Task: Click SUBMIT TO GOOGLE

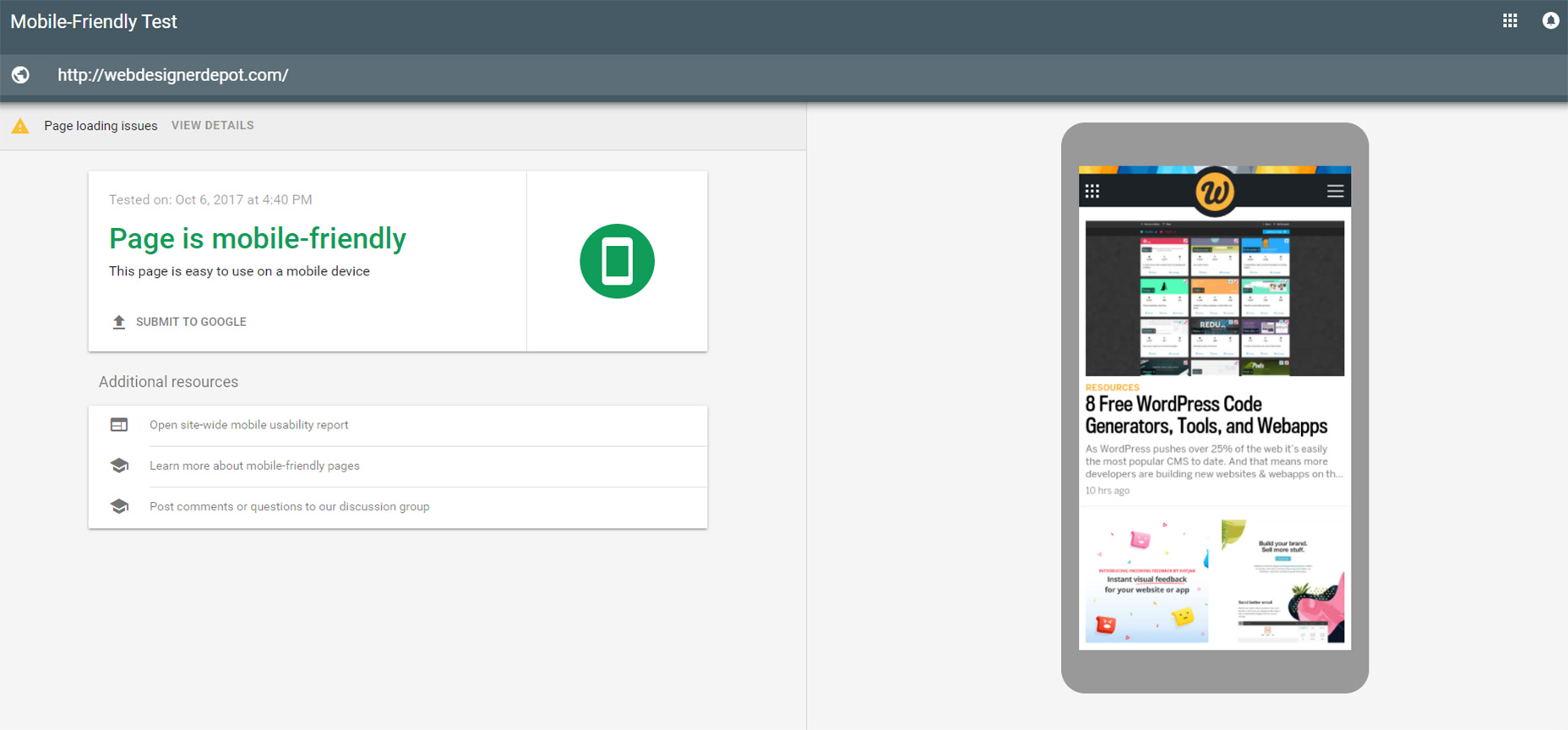Action: 191,322
